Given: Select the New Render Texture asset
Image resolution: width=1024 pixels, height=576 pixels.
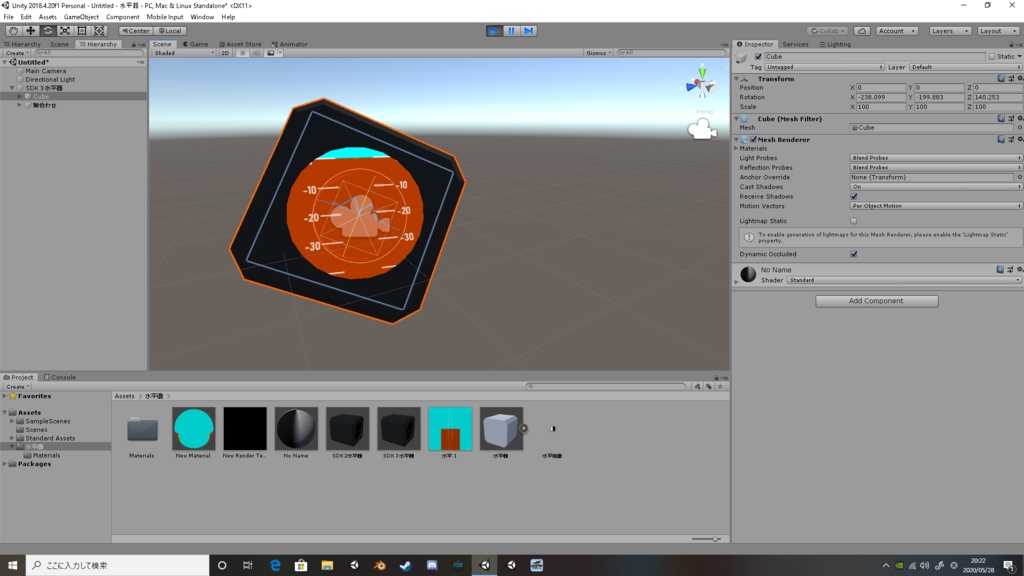Looking at the screenshot, I should [245, 428].
